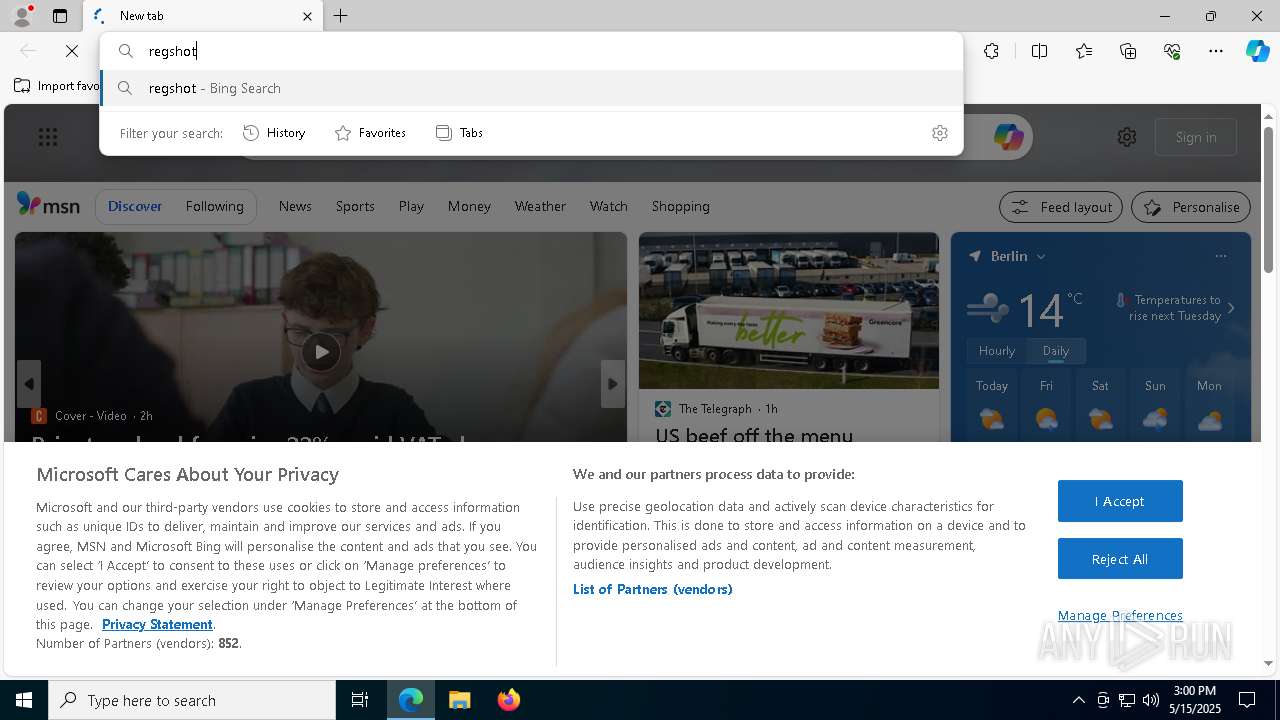Screen dimensions: 1280x720
Task: Open a new tab with plus icon
Action: coord(341,16)
